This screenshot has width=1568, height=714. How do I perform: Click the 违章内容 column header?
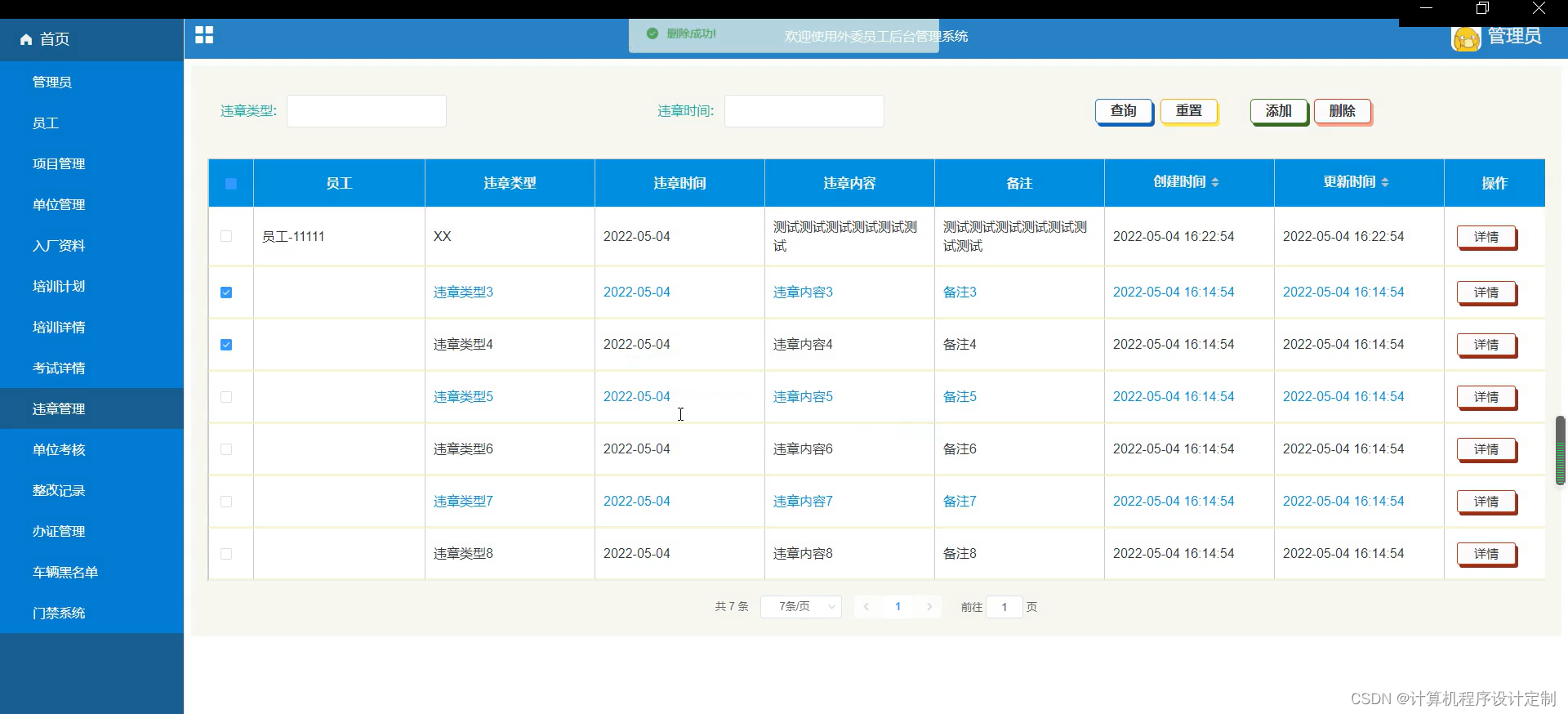tap(849, 184)
